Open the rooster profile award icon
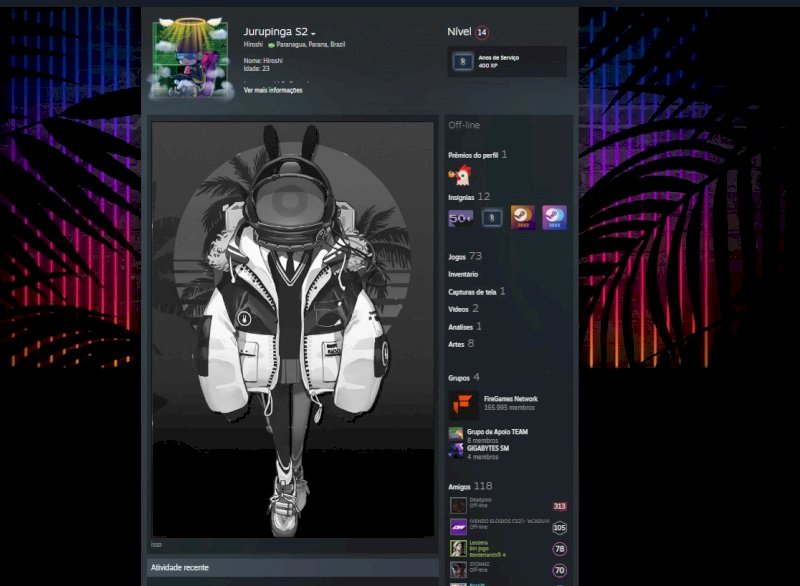Image resolution: width=800 pixels, height=586 pixels. (460, 176)
